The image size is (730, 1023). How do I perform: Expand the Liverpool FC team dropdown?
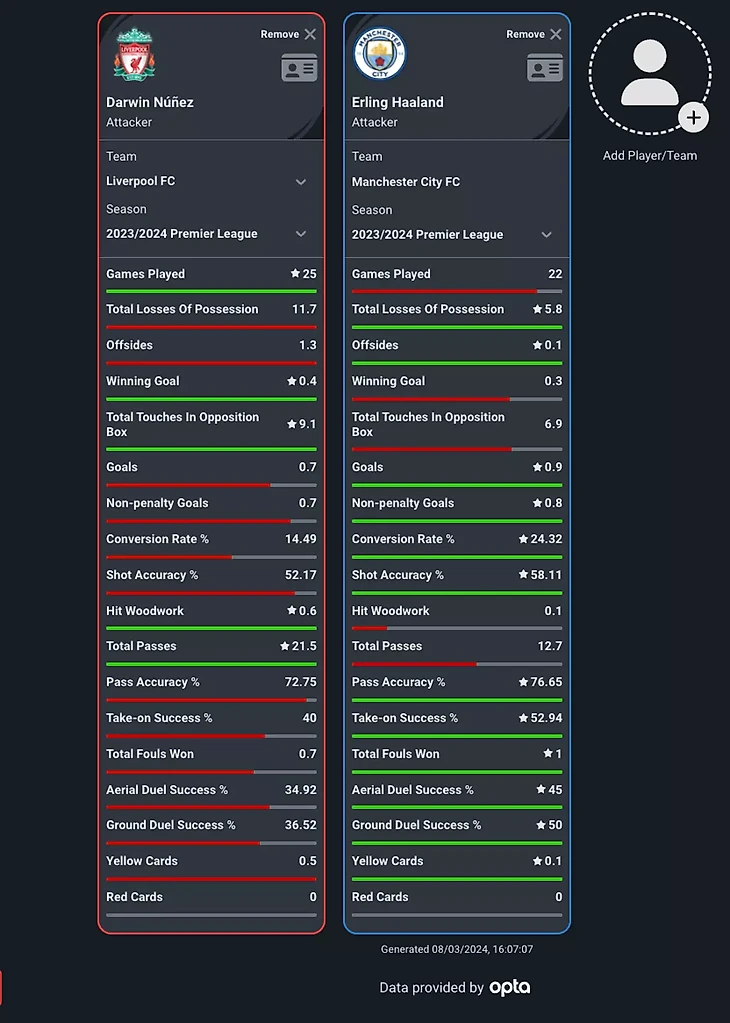pyautogui.click(x=301, y=182)
